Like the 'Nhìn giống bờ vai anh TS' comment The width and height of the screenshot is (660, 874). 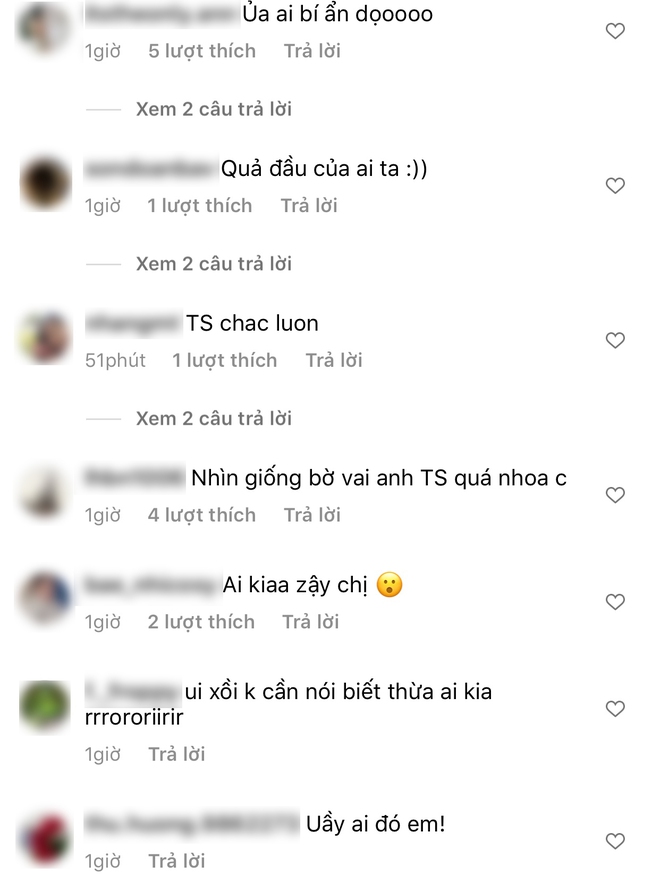tap(615, 494)
